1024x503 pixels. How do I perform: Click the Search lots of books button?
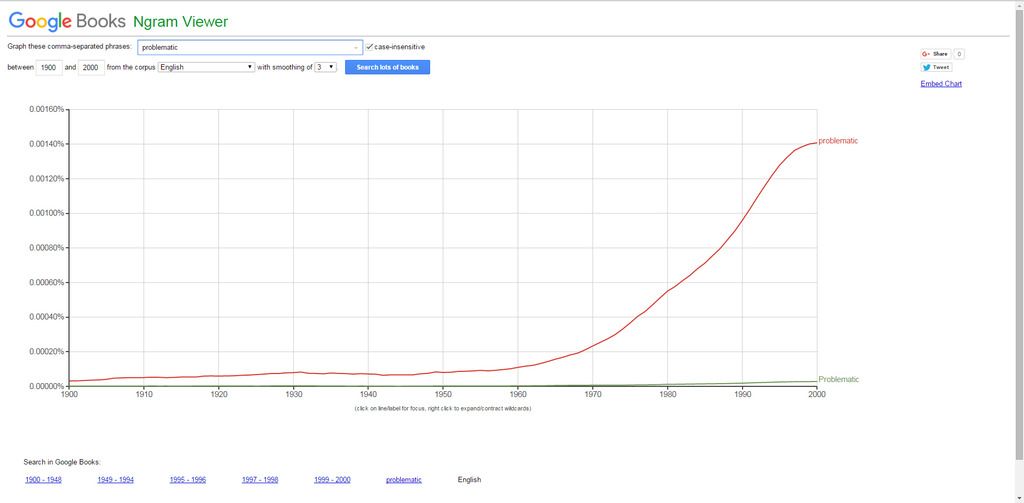pyautogui.click(x=387, y=67)
